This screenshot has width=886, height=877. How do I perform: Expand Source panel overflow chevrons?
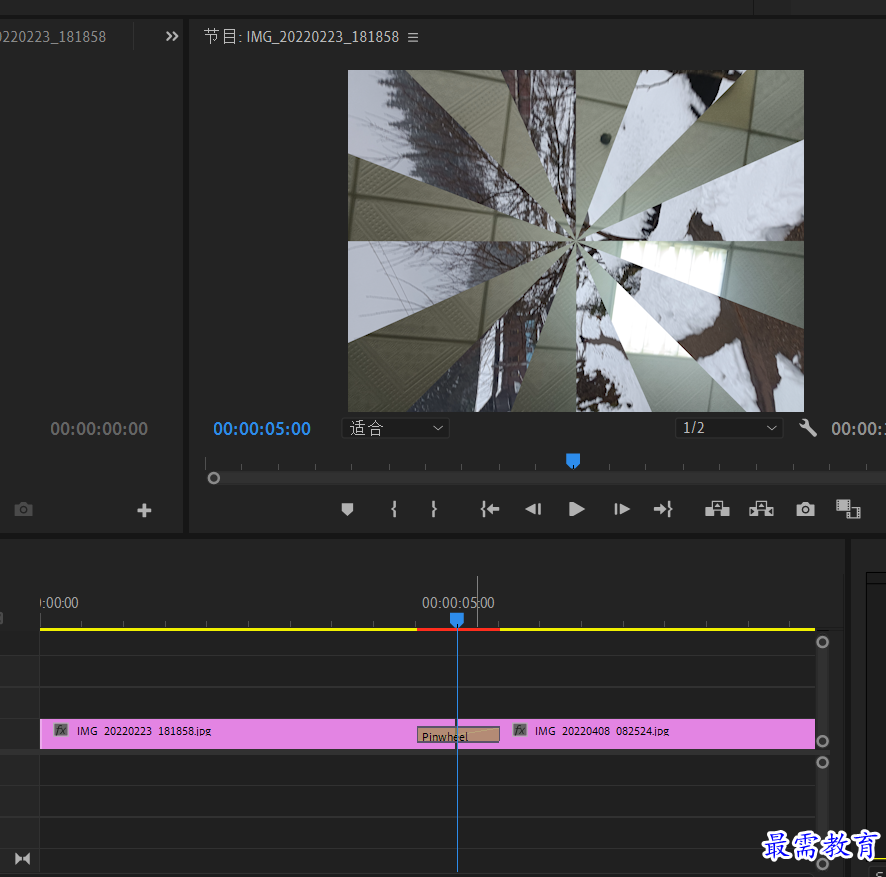click(x=172, y=37)
